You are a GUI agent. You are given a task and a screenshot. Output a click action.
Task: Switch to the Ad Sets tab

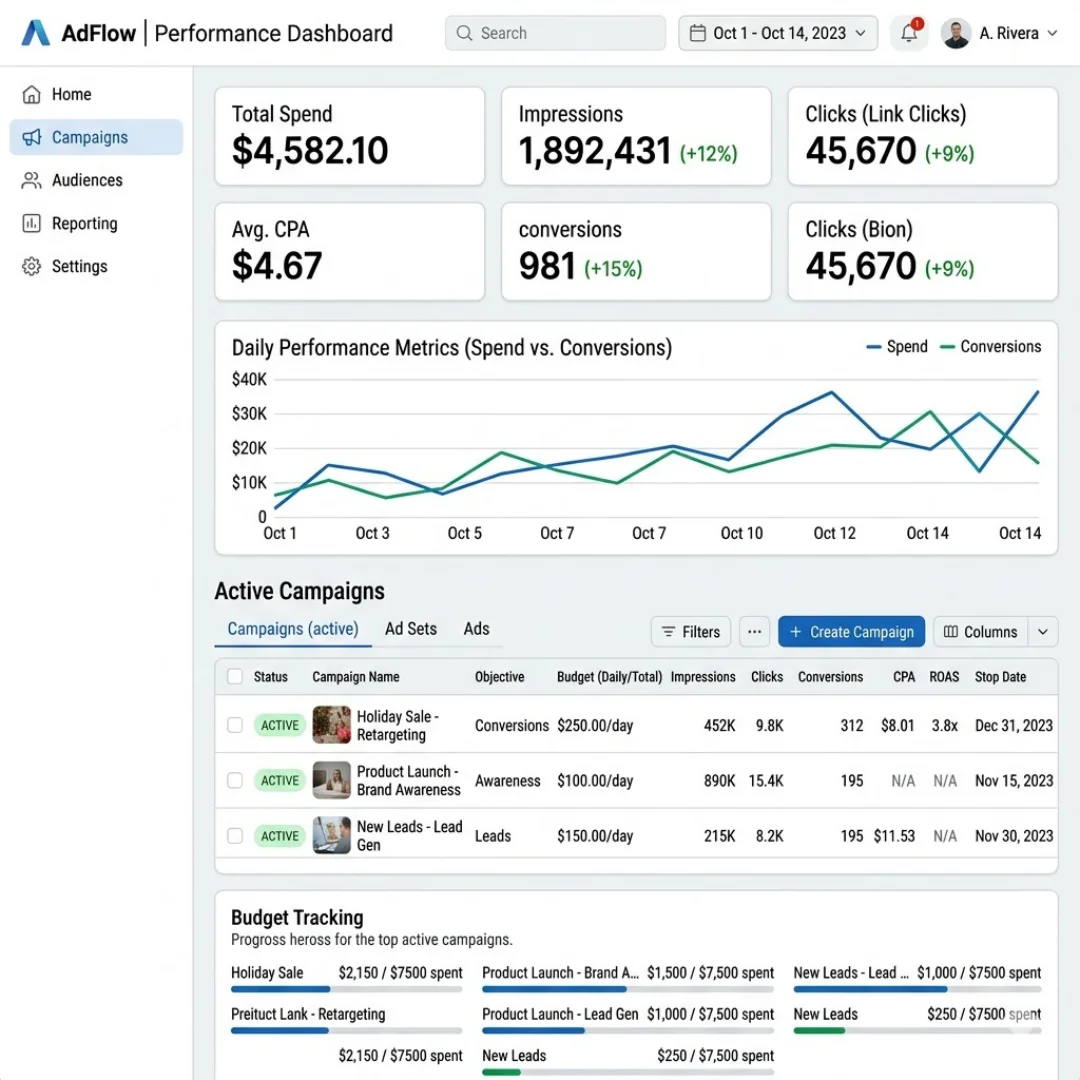(411, 629)
